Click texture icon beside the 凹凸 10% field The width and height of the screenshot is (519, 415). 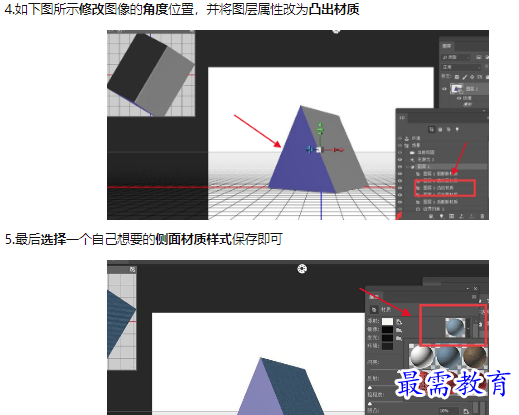click(x=466, y=411)
